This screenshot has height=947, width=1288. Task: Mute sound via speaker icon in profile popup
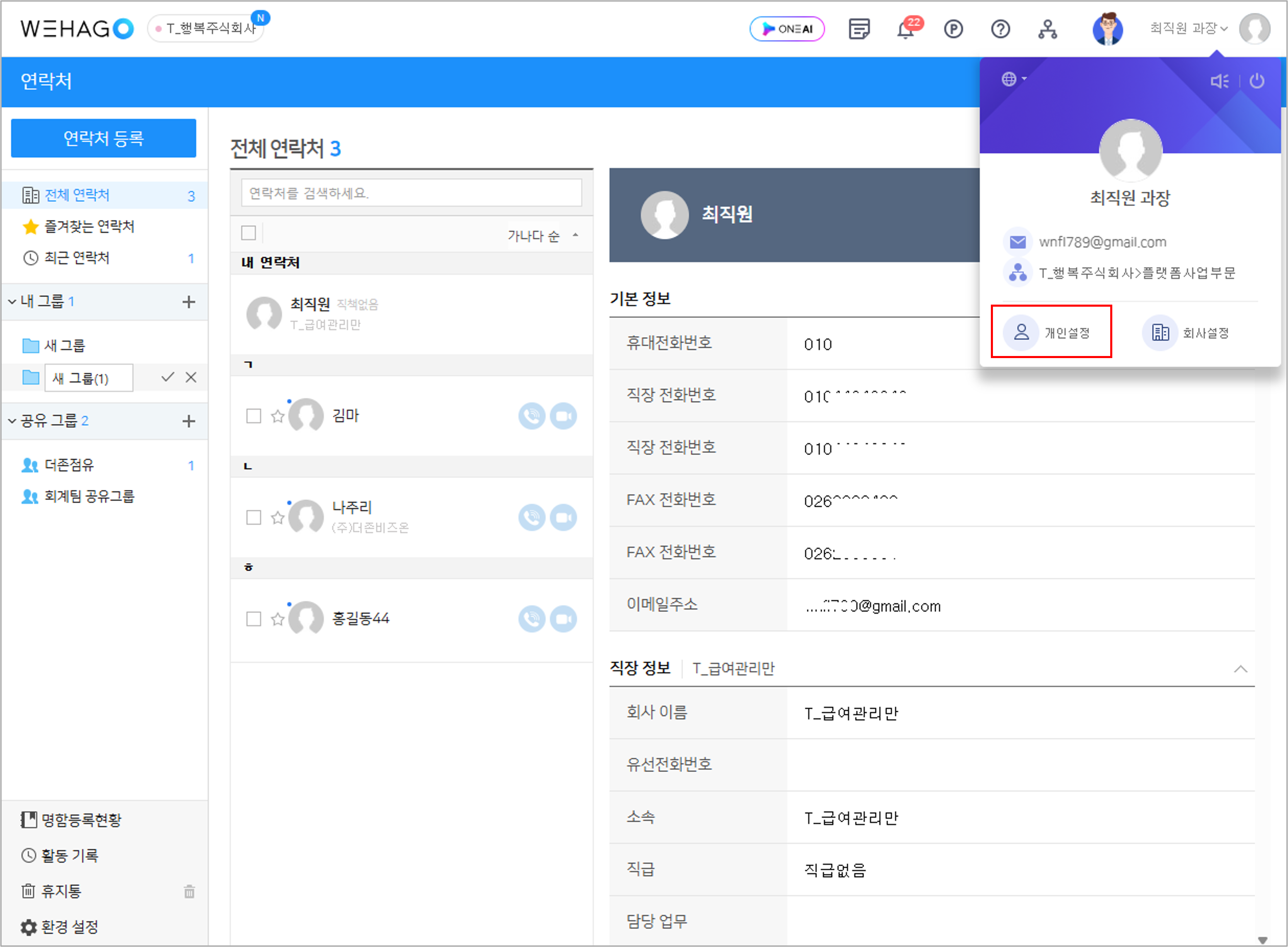tap(1220, 81)
